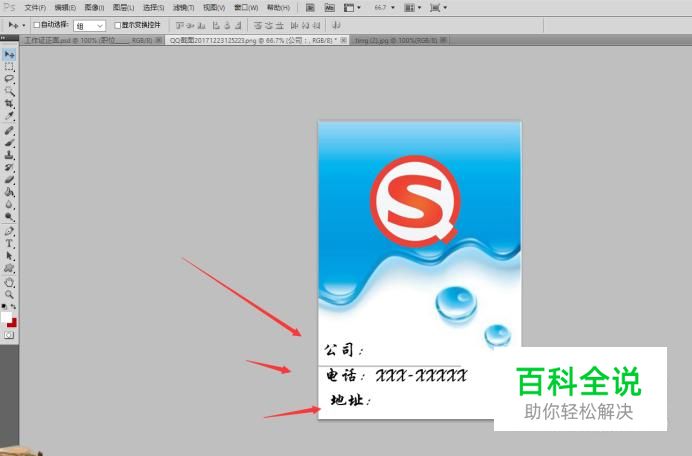Select the Crop tool

tap(9, 104)
